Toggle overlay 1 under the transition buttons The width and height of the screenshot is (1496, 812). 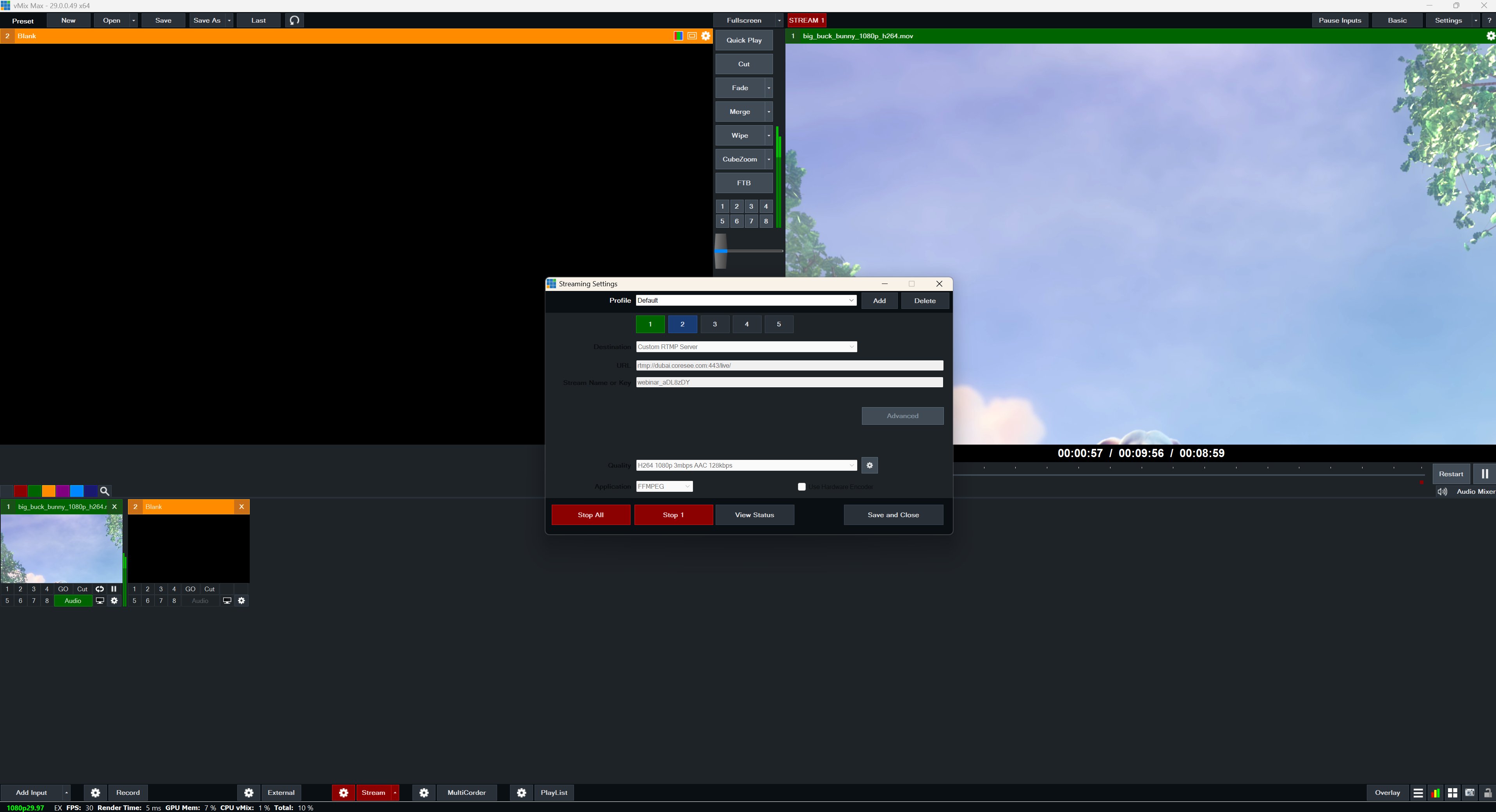pyautogui.click(x=722, y=206)
